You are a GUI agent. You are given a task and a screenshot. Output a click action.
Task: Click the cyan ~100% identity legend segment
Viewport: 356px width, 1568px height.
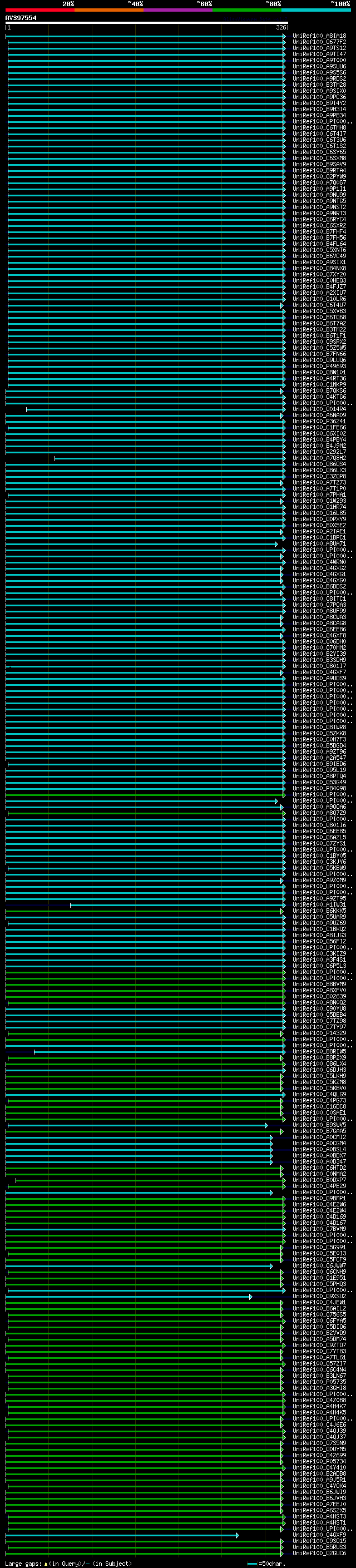(316, 10)
